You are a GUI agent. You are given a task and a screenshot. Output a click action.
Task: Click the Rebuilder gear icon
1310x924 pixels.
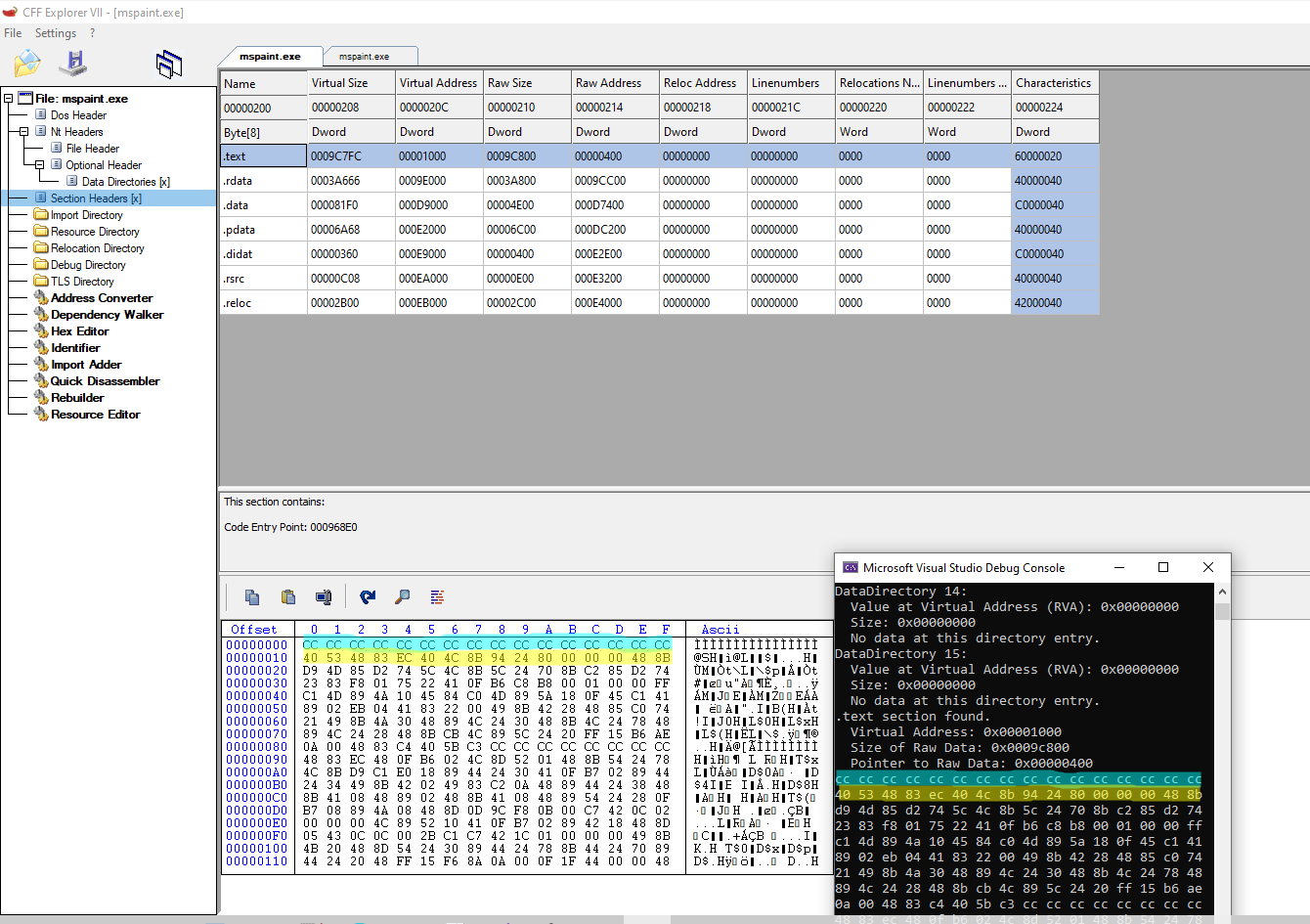[x=41, y=397]
